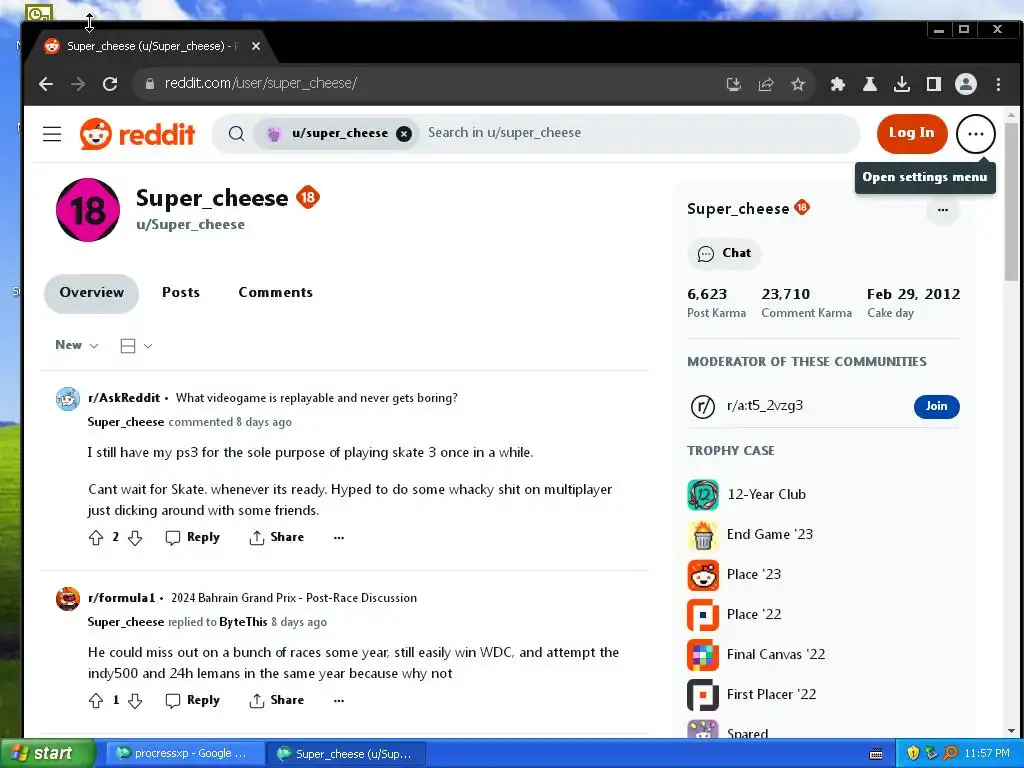Remove the u/super_cheese search filter
Viewport: 1024px width, 768px height.
tap(404, 134)
